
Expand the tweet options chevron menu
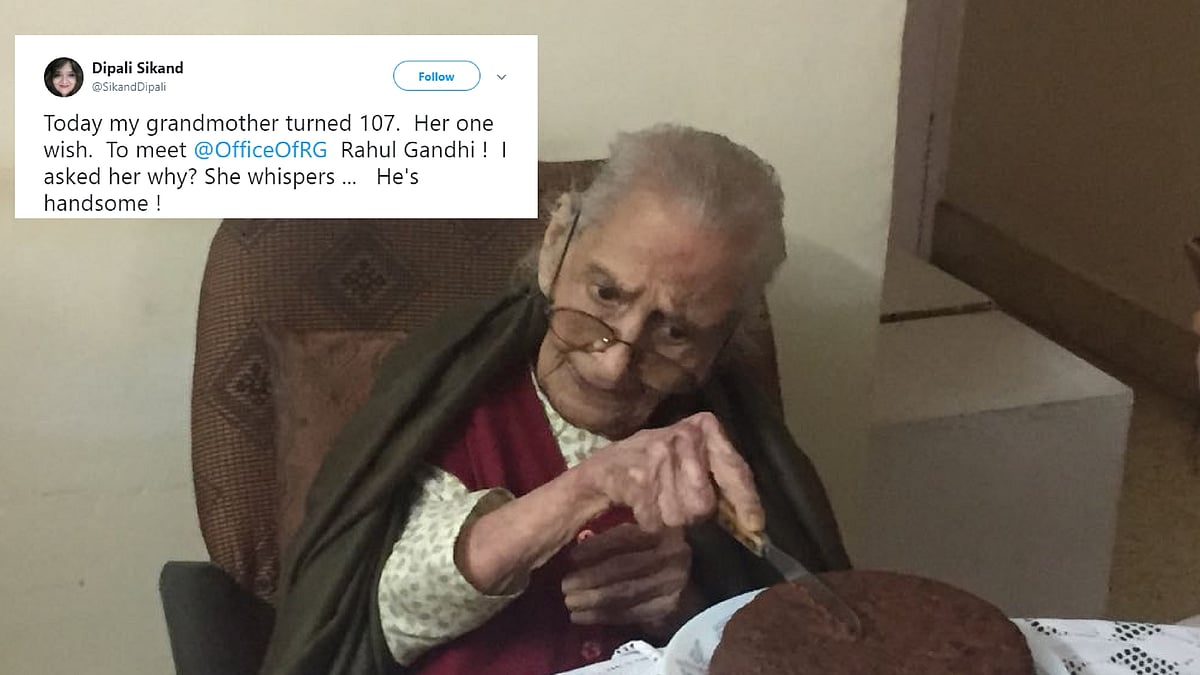pyautogui.click(x=502, y=77)
